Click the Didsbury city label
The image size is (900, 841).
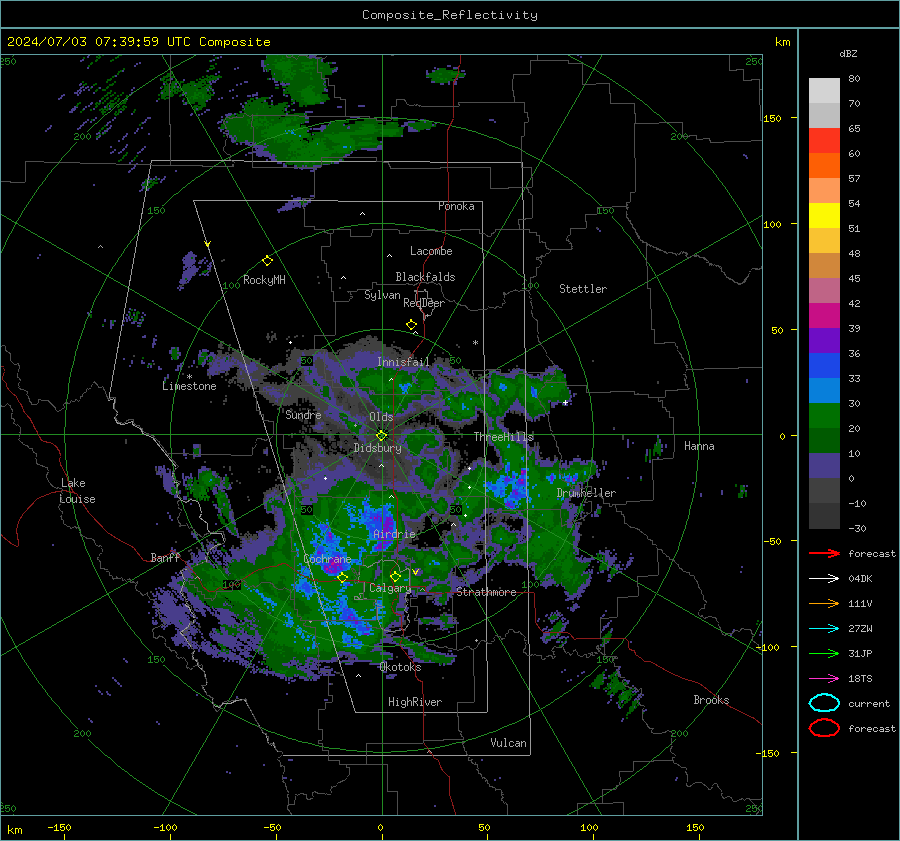click(x=377, y=448)
